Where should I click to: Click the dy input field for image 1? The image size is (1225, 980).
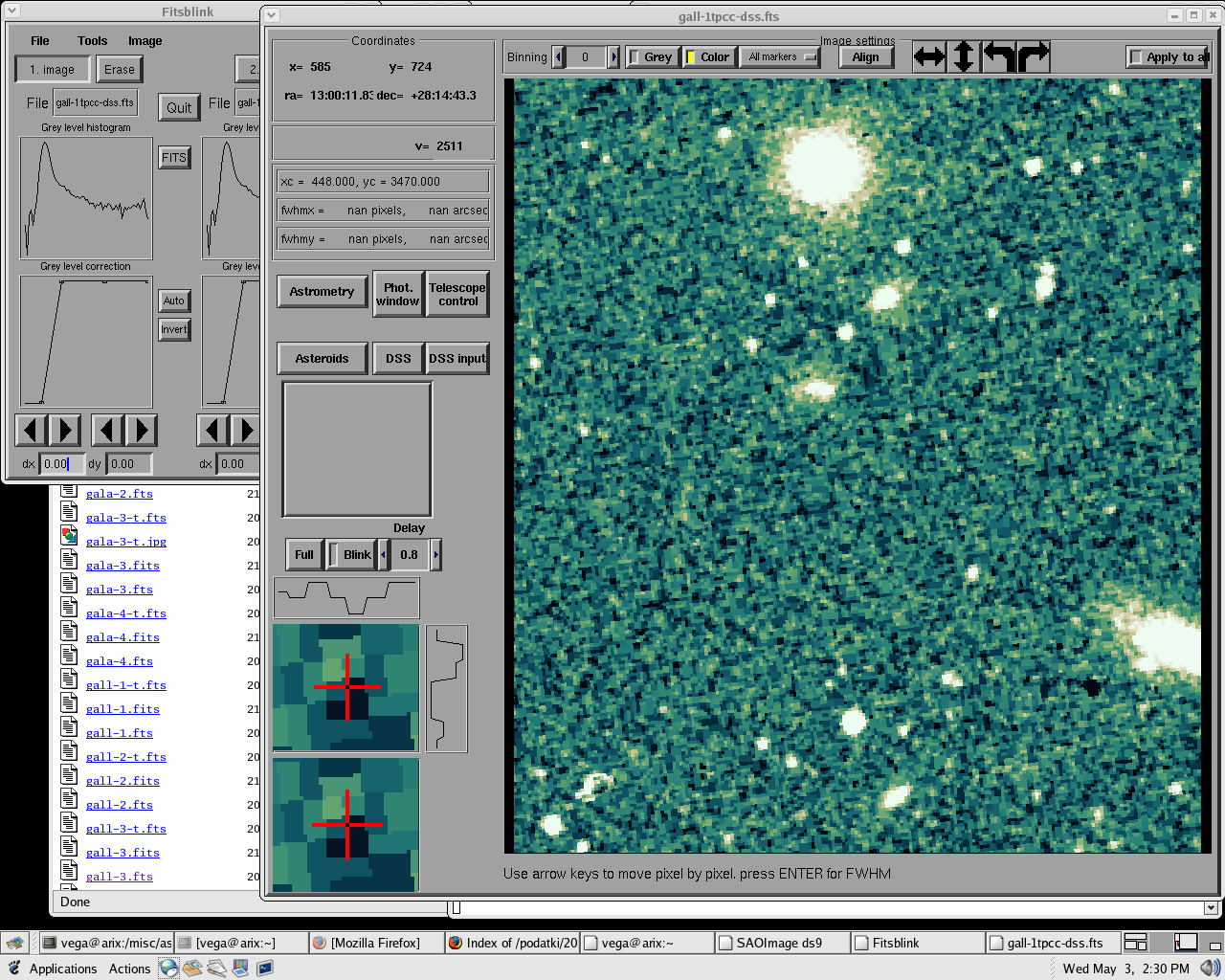[x=128, y=464]
